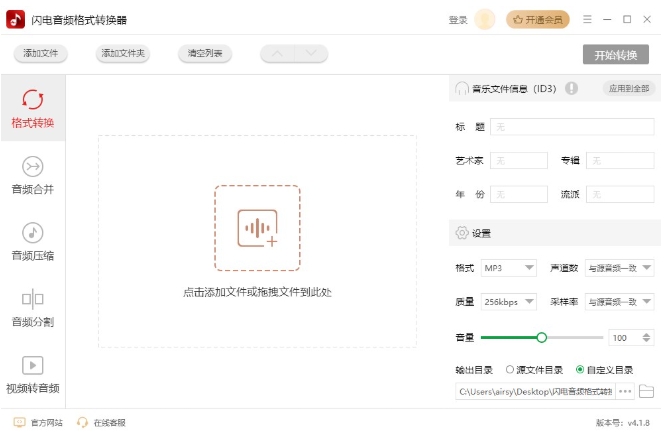The width and height of the screenshot is (669, 440).
Task: Click the user avatar icon
Action: 485,19
